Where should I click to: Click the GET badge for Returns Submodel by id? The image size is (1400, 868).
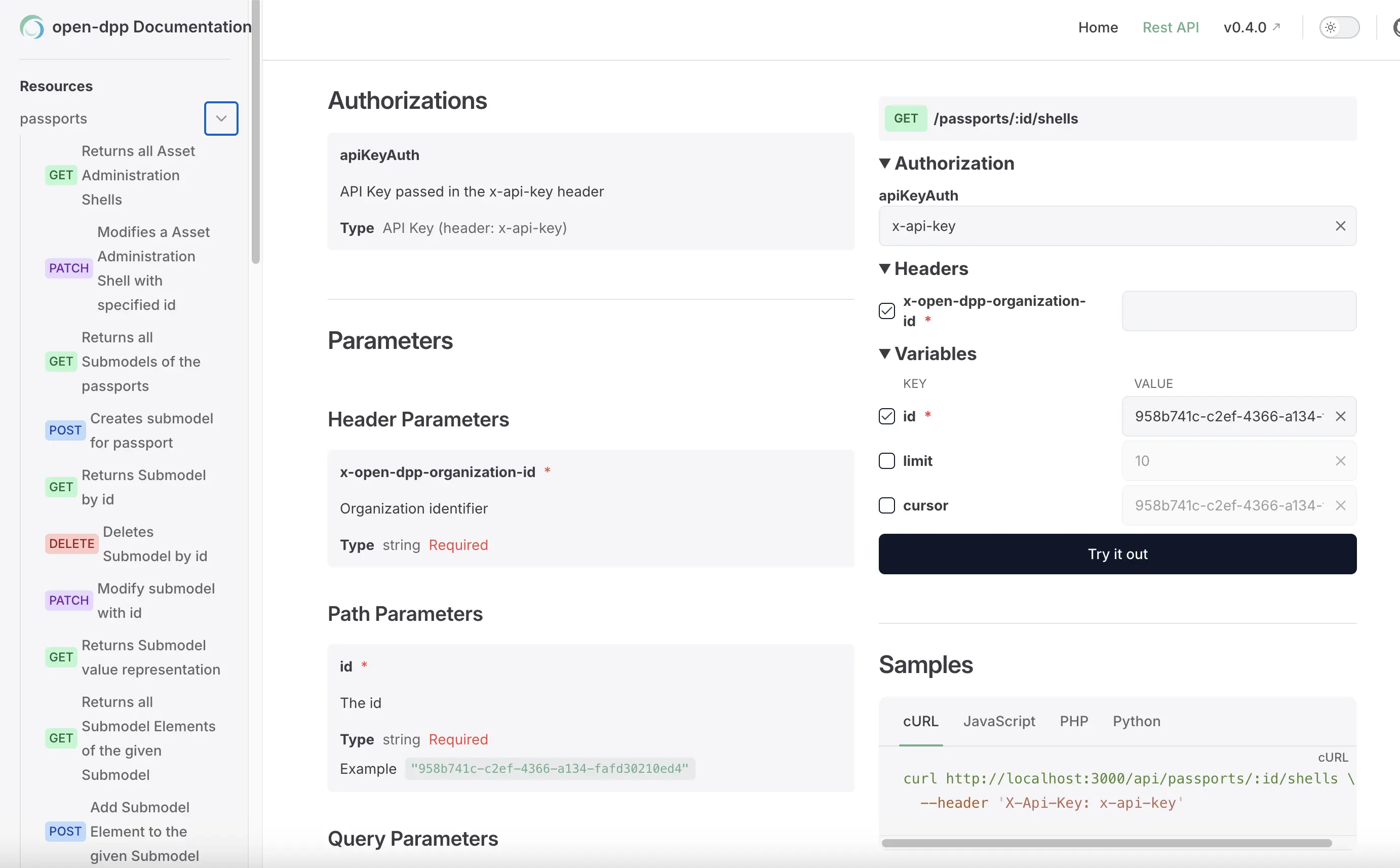coord(61,487)
